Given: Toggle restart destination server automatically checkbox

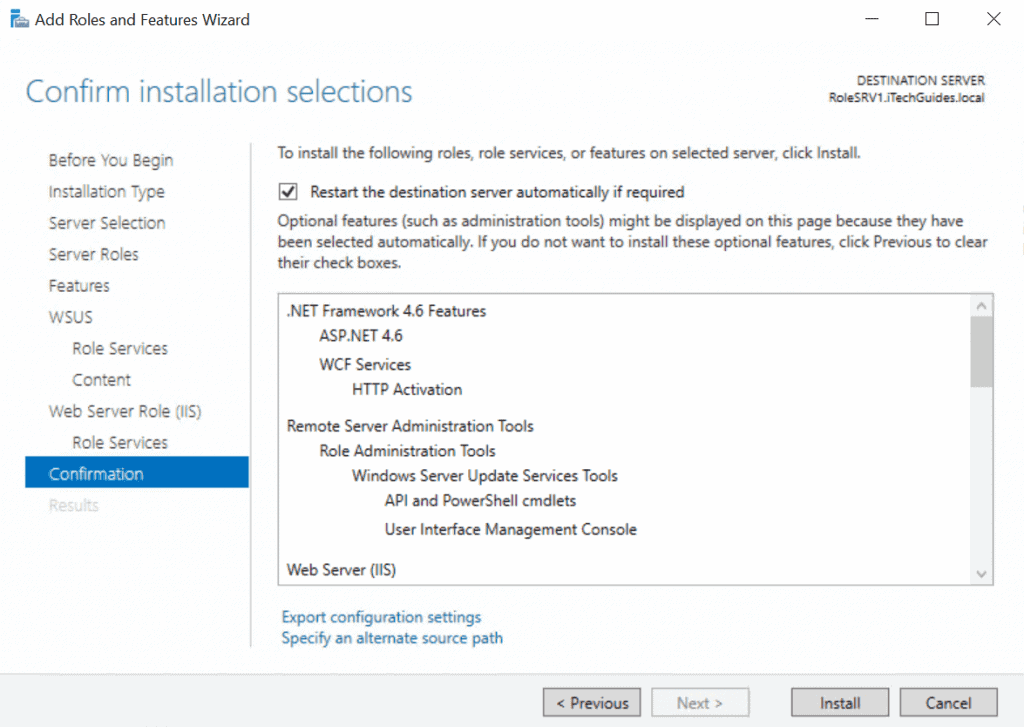Looking at the screenshot, I should coord(288,192).
